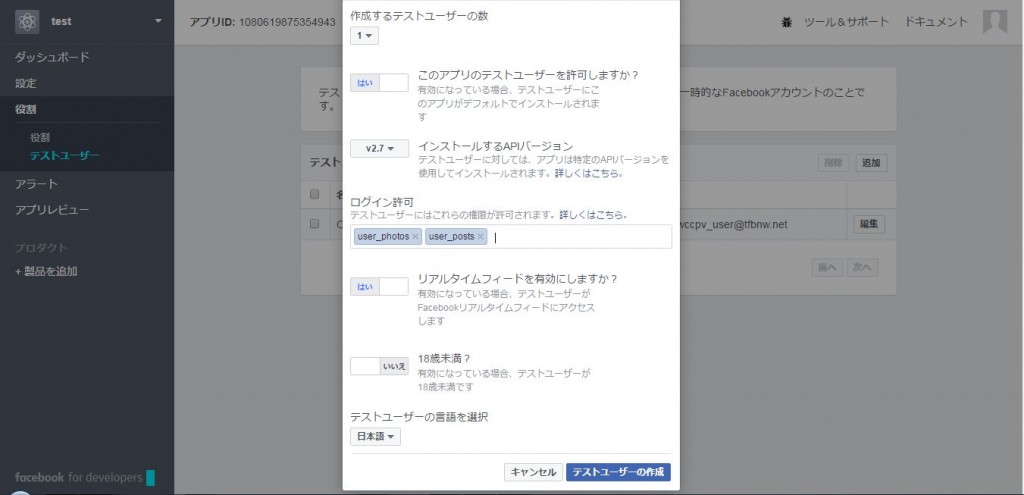Click the 編集 button in the user row

coord(869,224)
